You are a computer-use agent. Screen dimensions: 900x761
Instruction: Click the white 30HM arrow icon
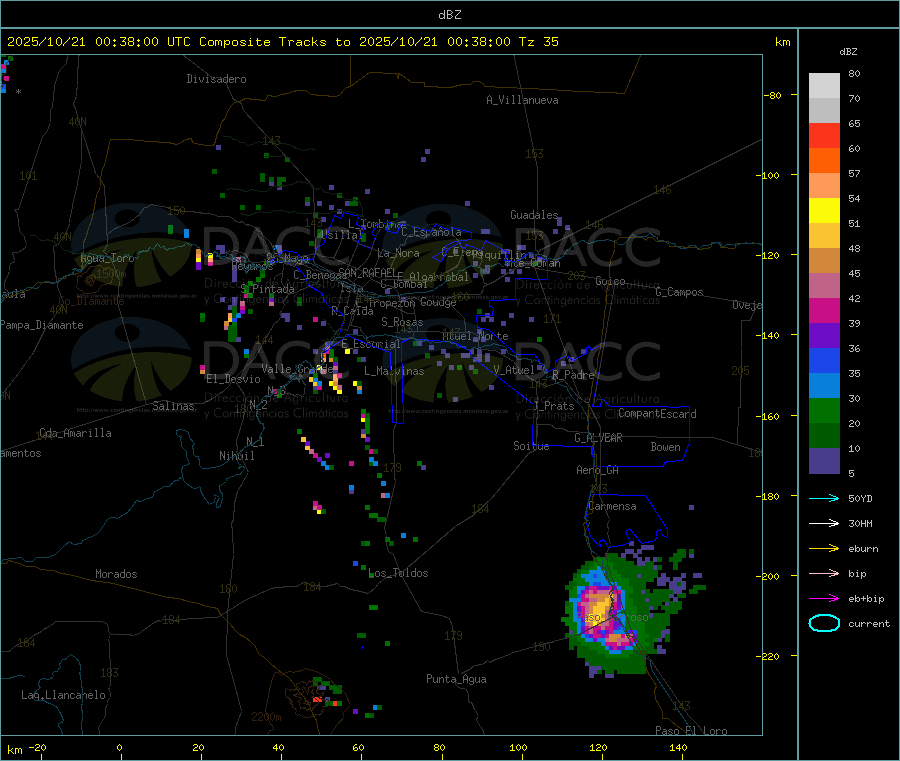824,523
